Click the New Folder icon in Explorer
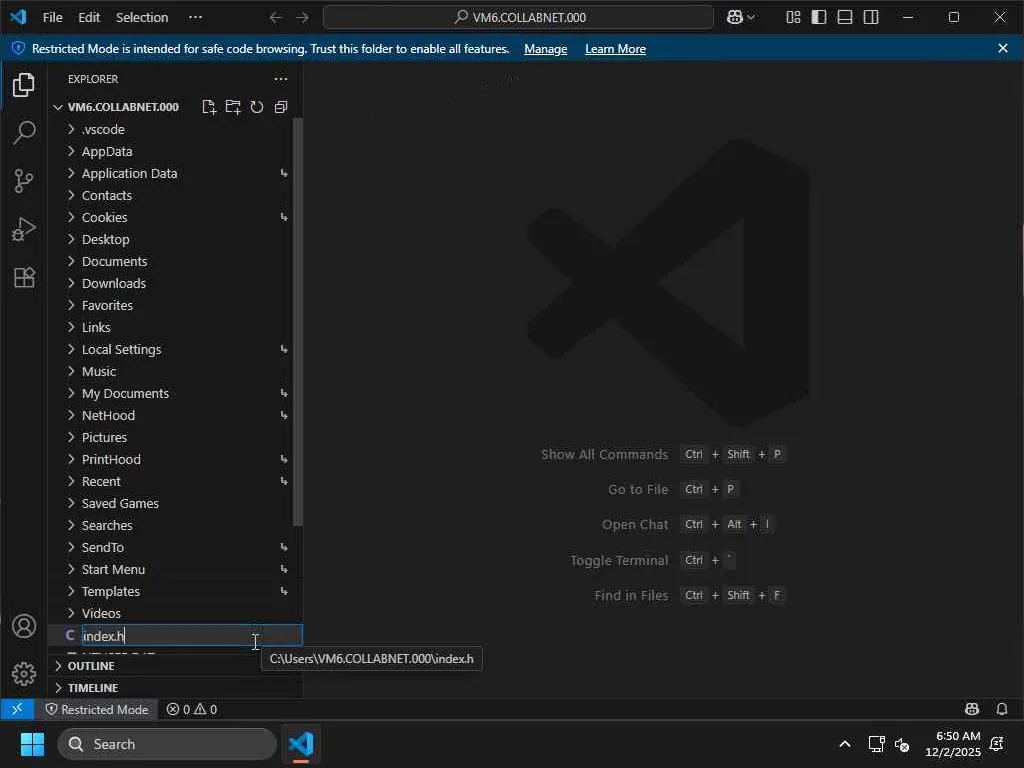1024x768 pixels. 233,107
